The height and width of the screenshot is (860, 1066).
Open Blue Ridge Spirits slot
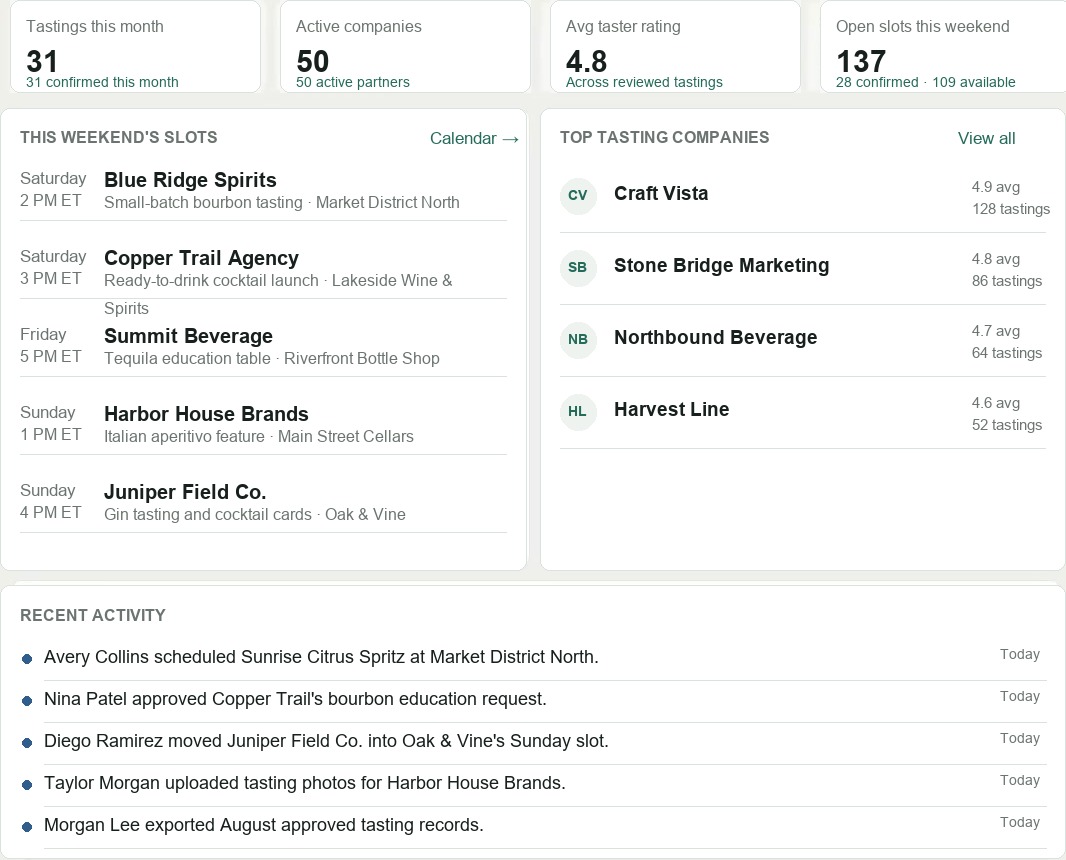(x=190, y=180)
